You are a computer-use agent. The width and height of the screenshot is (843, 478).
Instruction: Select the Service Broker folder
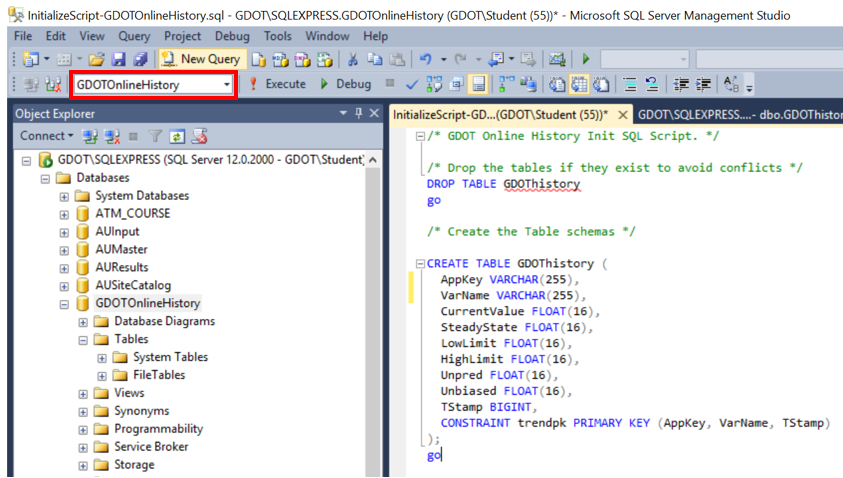click(151, 447)
